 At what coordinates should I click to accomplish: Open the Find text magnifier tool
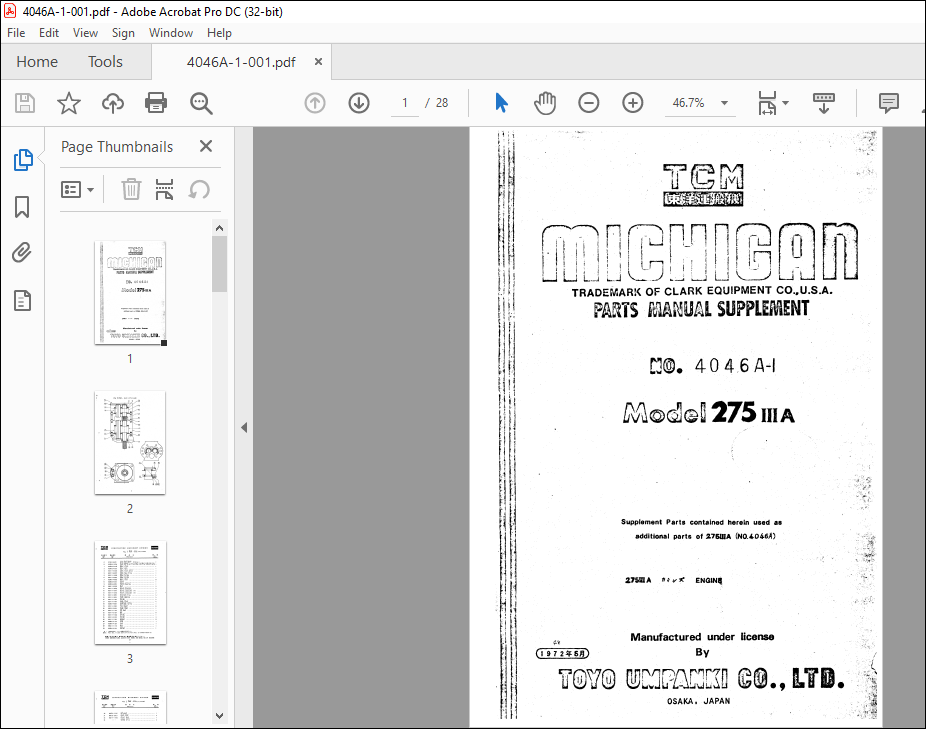201,103
